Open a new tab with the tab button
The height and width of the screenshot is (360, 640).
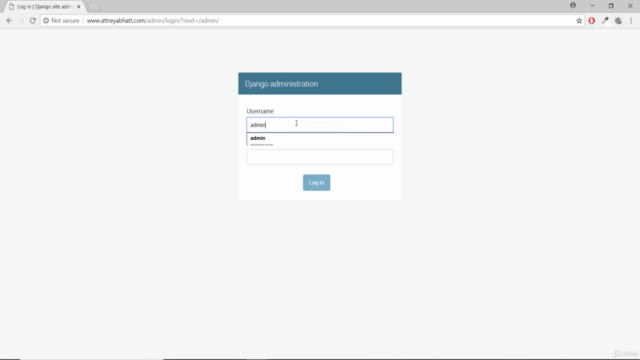(x=94, y=7)
